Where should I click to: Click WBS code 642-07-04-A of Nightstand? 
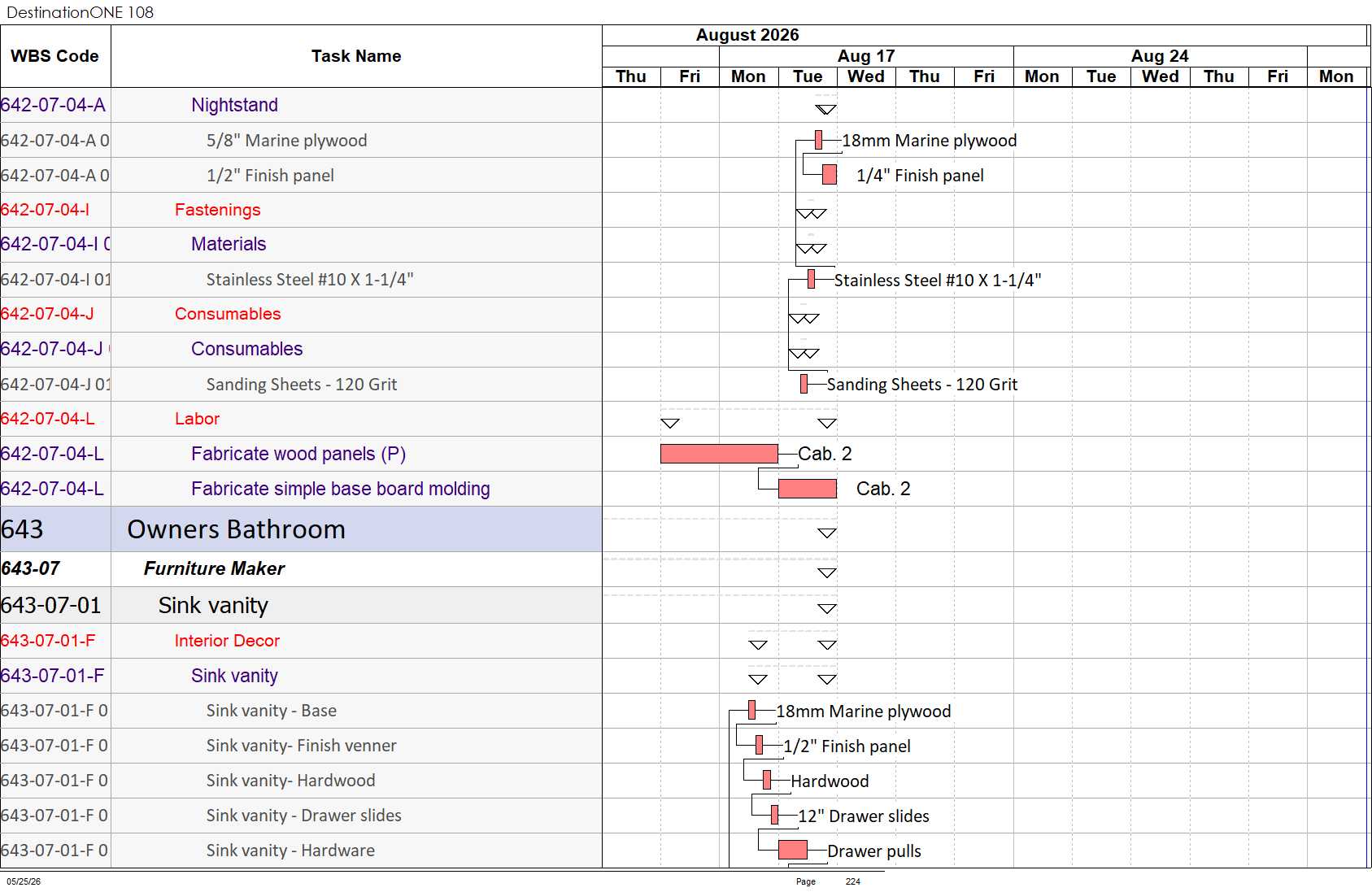pos(53,105)
